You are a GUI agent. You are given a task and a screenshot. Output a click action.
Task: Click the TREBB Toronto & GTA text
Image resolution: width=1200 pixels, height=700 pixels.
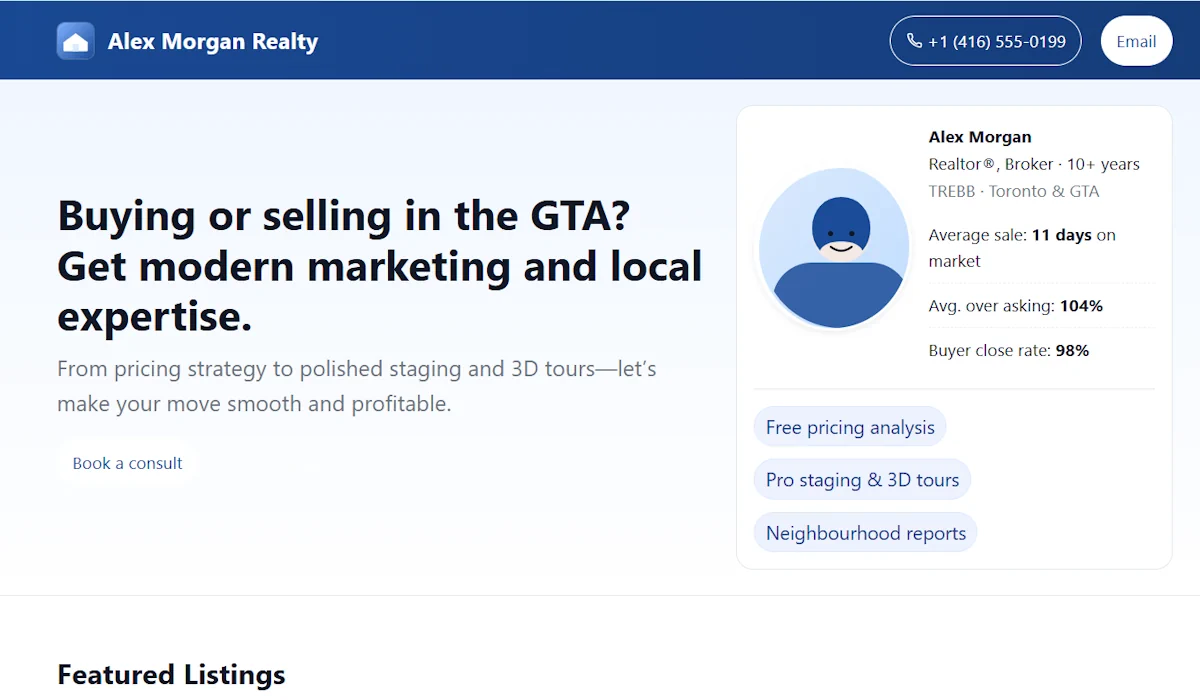[1013, 191]
